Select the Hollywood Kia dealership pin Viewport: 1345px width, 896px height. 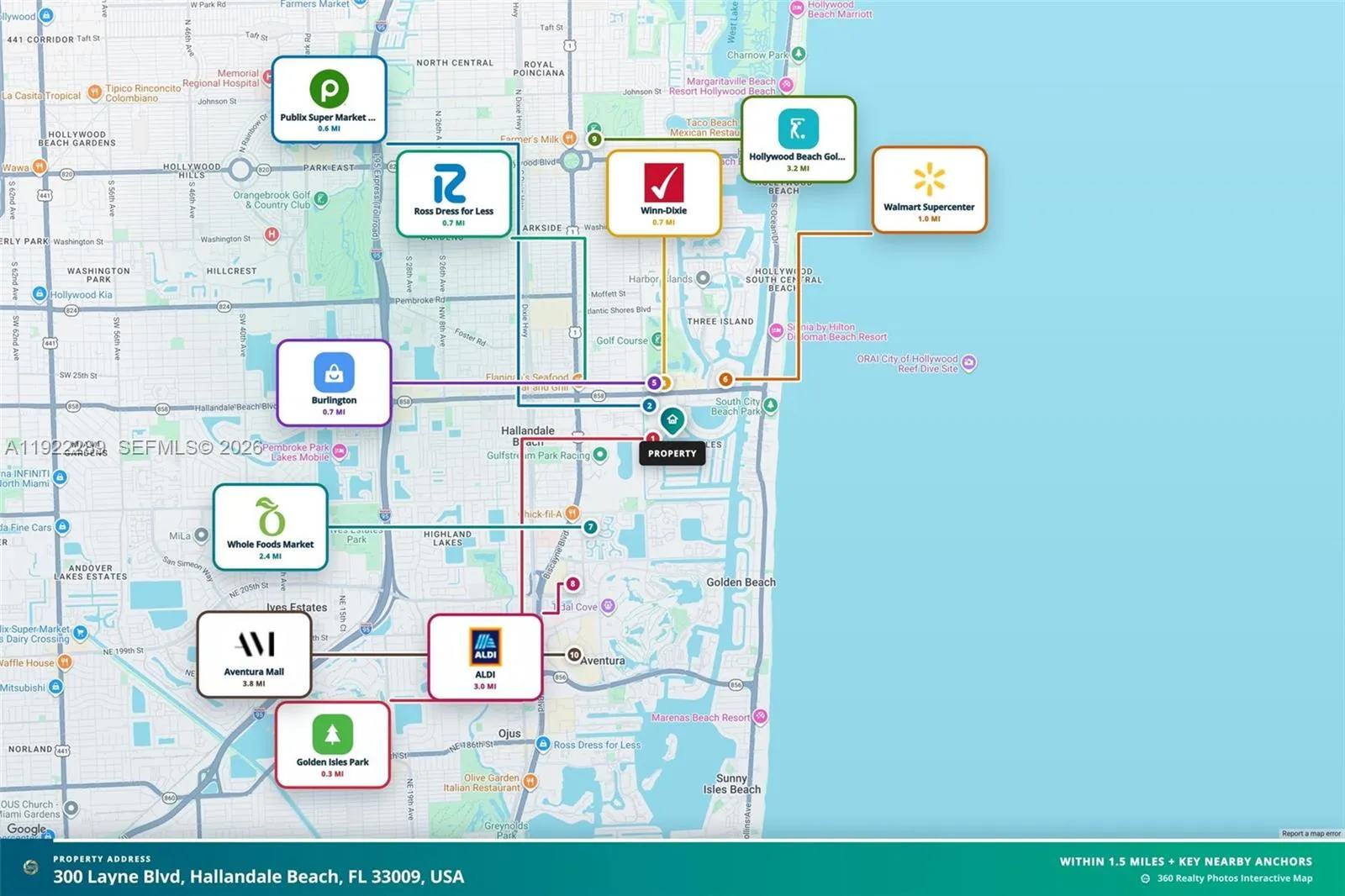pos(40,293)
